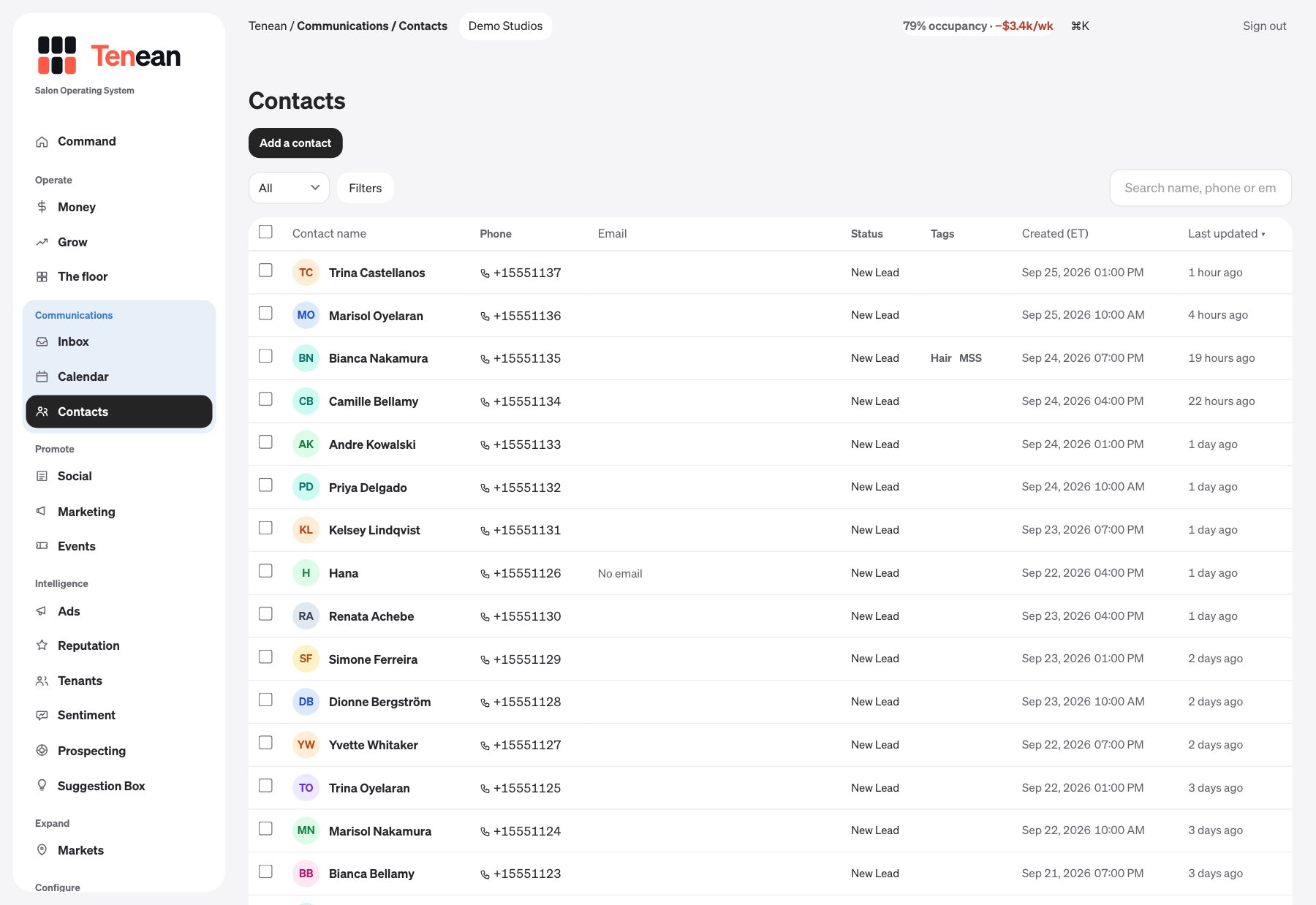Check the box for Hana

(265, 571)
